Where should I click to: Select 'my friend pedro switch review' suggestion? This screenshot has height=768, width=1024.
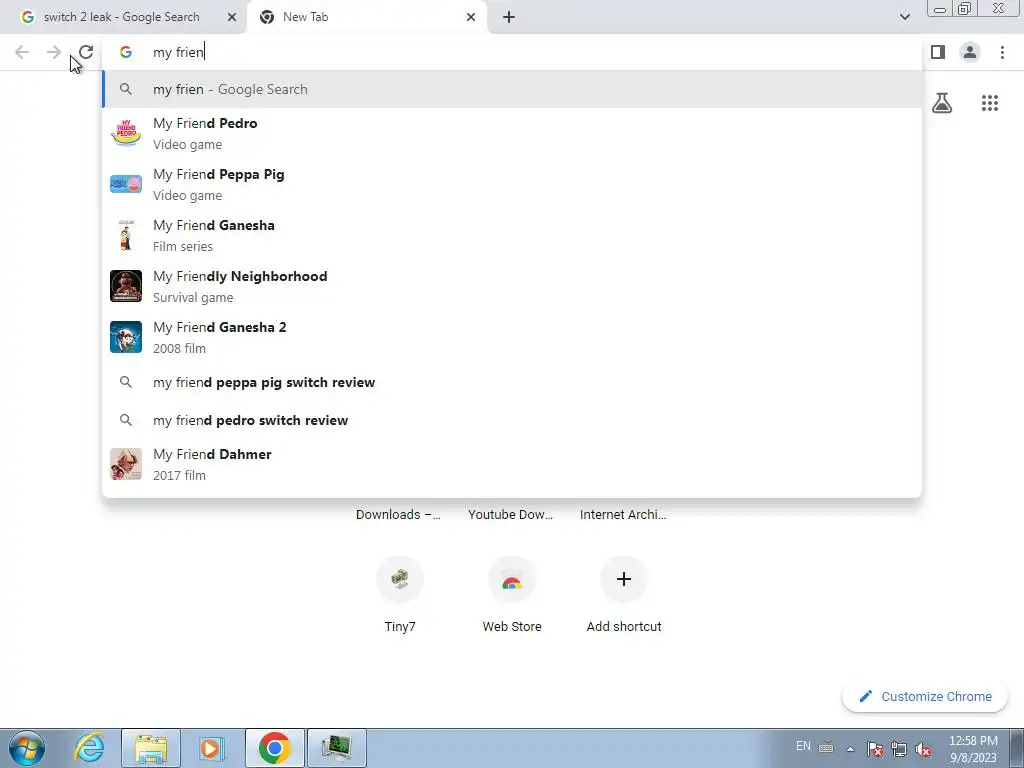[512, 420]
